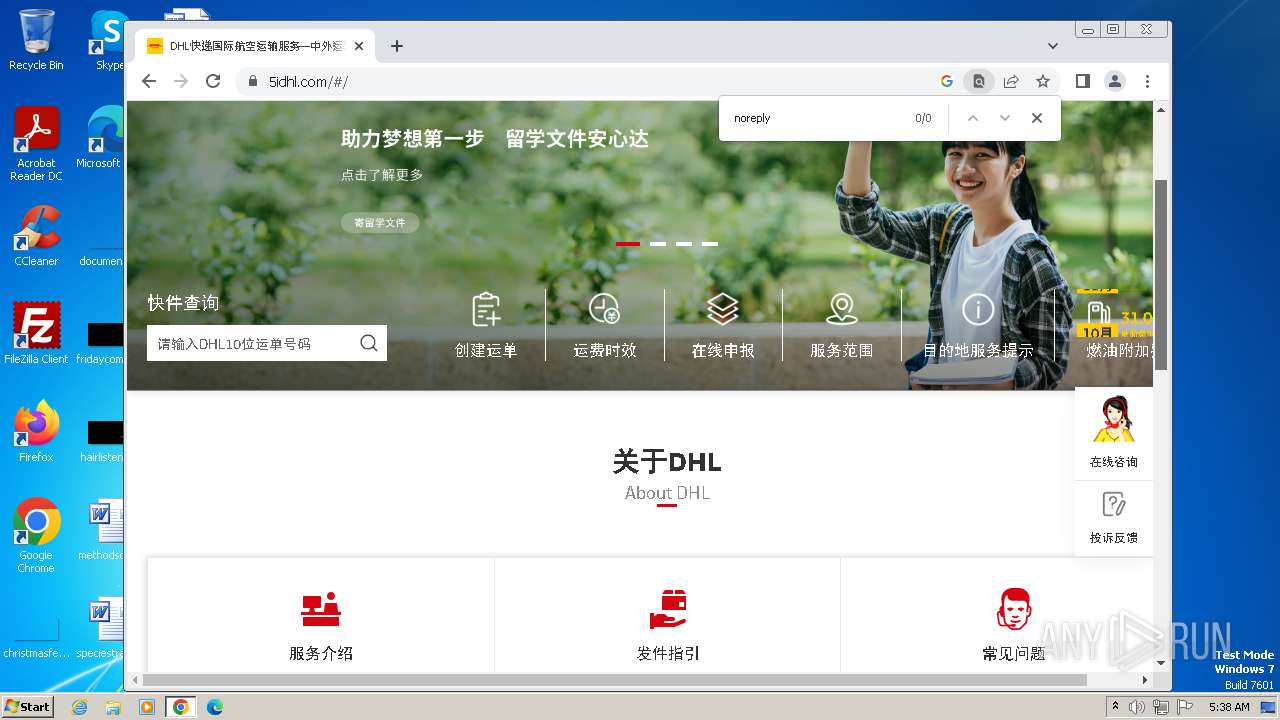Select the second carousel indicator
1280x720 pixels.
click(x=658, y=243)
